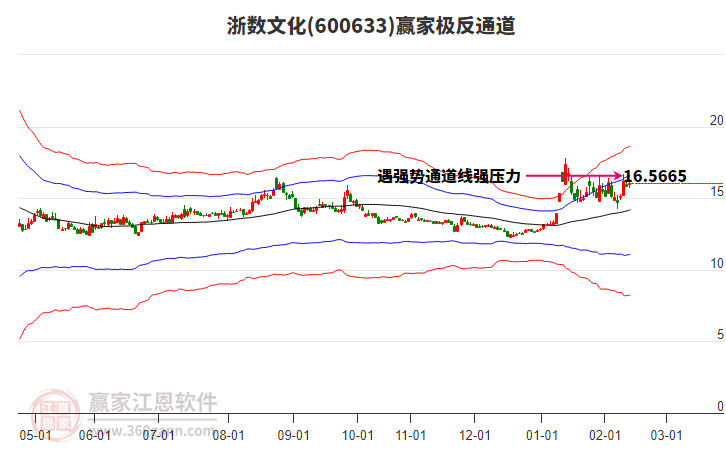This screenshot has width=726, height=450.
Task: Click the chart title 浙数文化(600633)赢家极反通道
Action: 371,26
